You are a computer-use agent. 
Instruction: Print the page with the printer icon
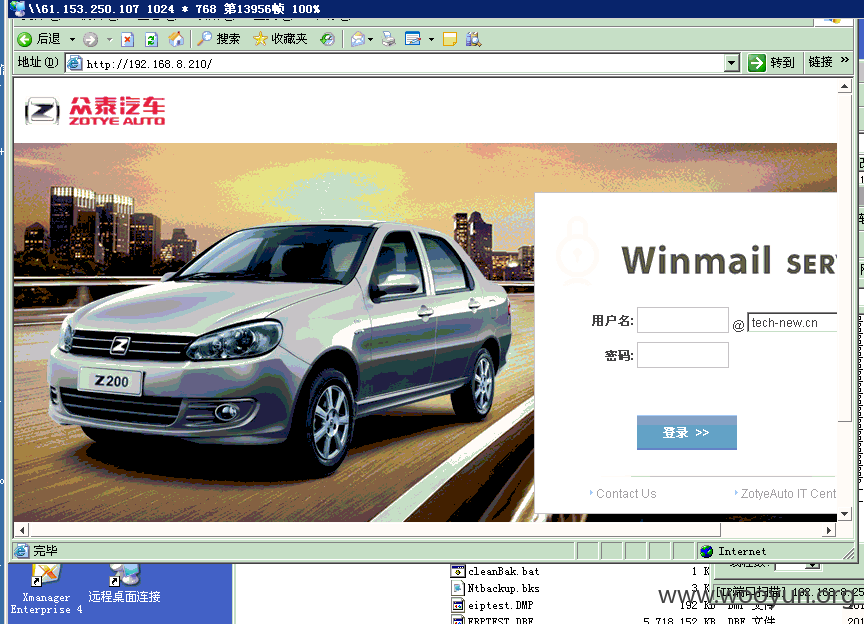pyautogui.click(x=388, y=39)
